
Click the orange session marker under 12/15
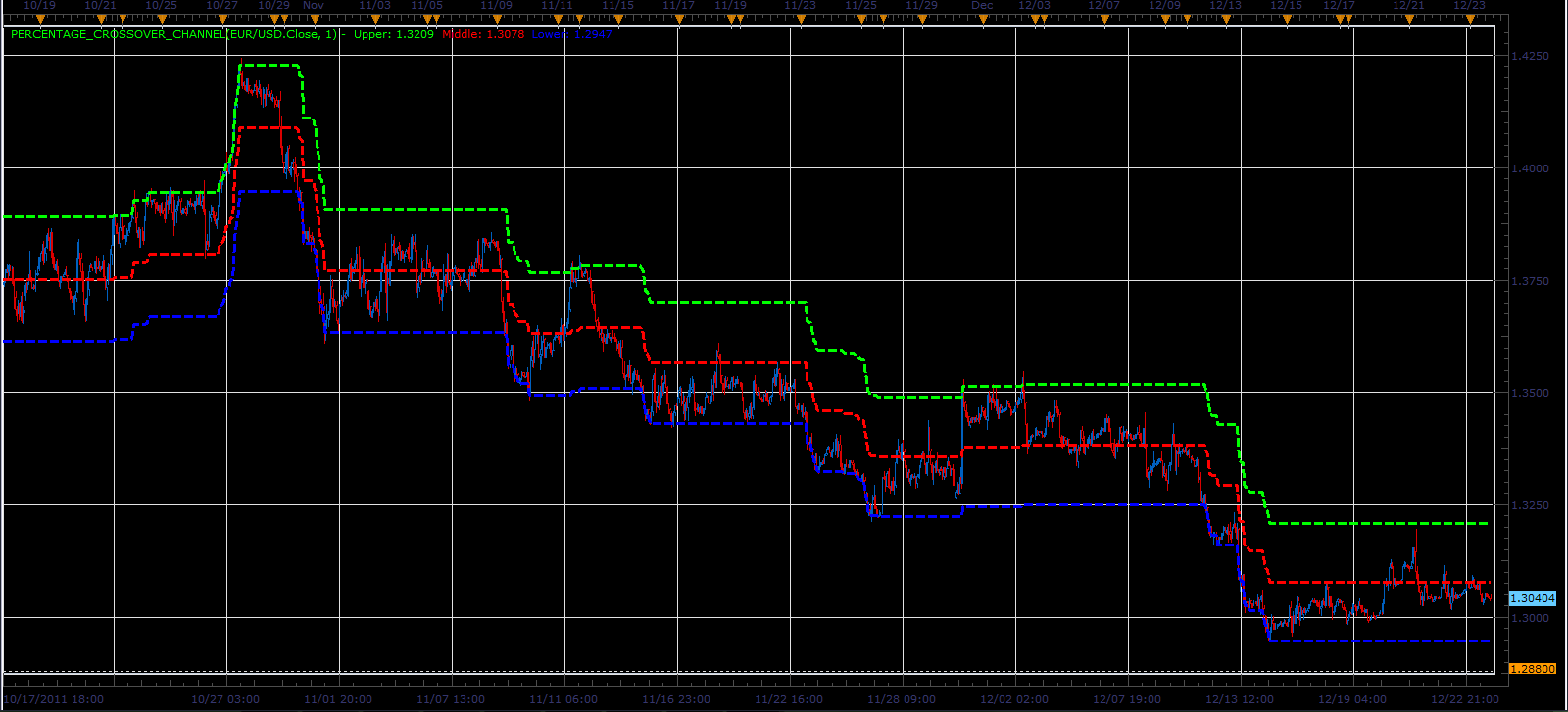(1287, 20)
